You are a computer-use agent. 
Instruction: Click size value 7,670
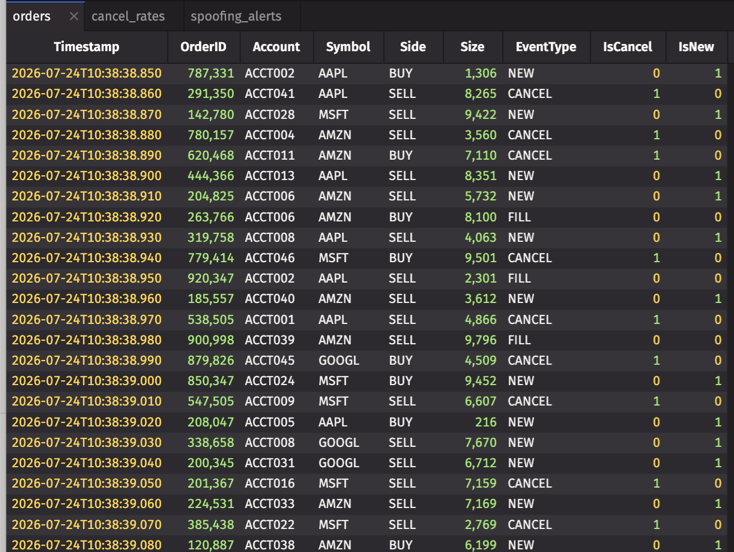(472, 443)
